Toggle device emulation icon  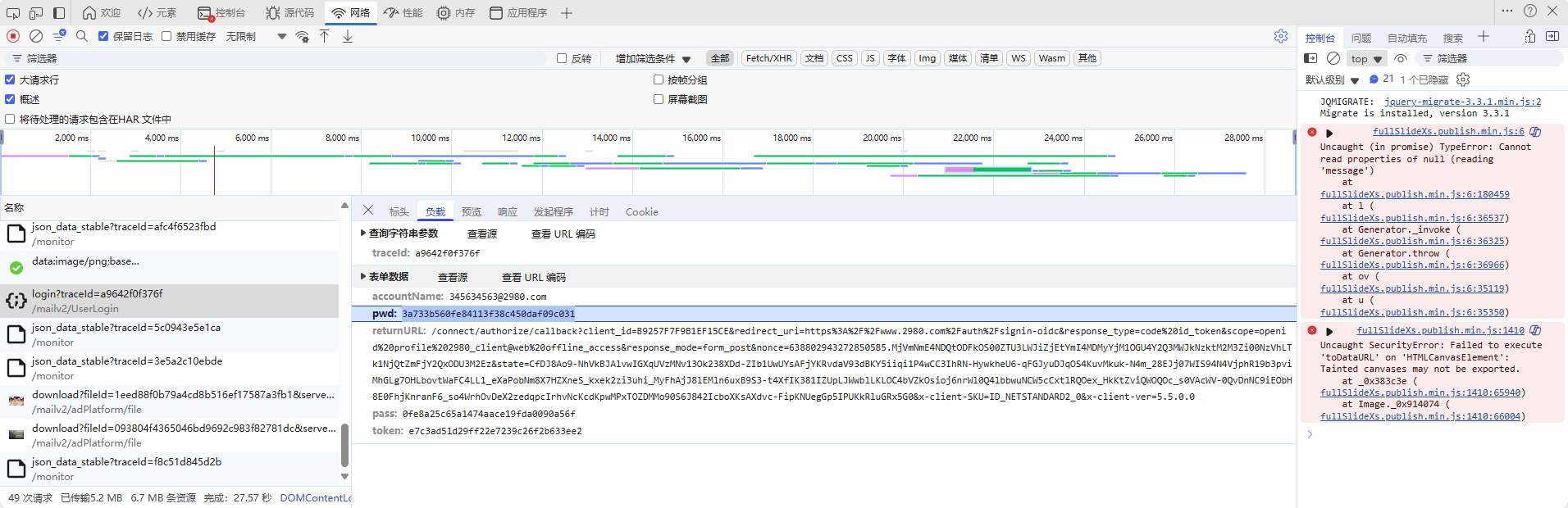(36, 13)
